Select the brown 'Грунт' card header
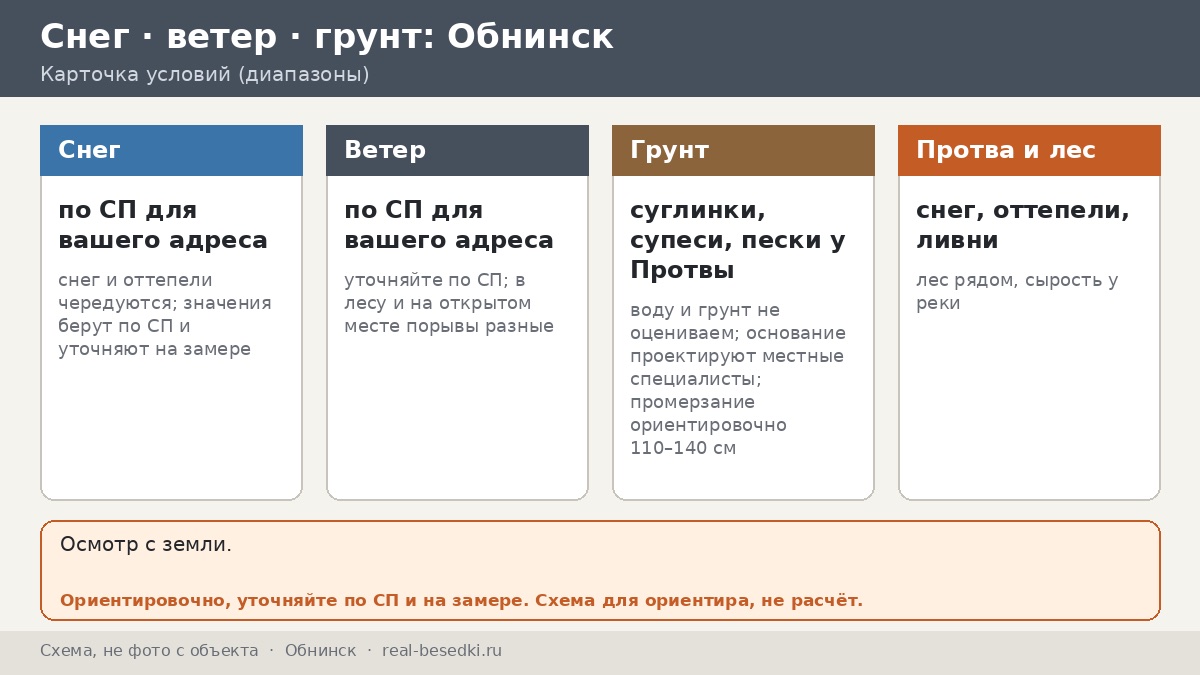Viewport: 1200px width, 675px height. [743, 150]
